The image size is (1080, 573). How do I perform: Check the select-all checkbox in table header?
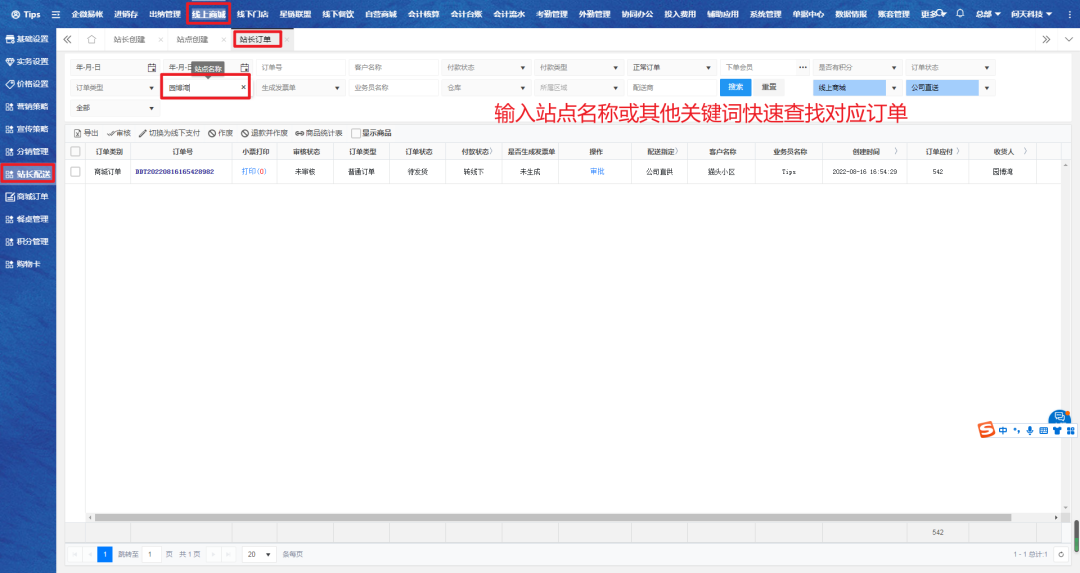pyautogui.click(x=75, y=151)
